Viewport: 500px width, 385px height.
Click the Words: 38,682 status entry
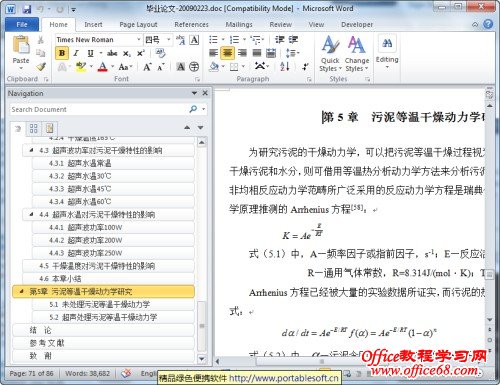click(x=87, y=374)
